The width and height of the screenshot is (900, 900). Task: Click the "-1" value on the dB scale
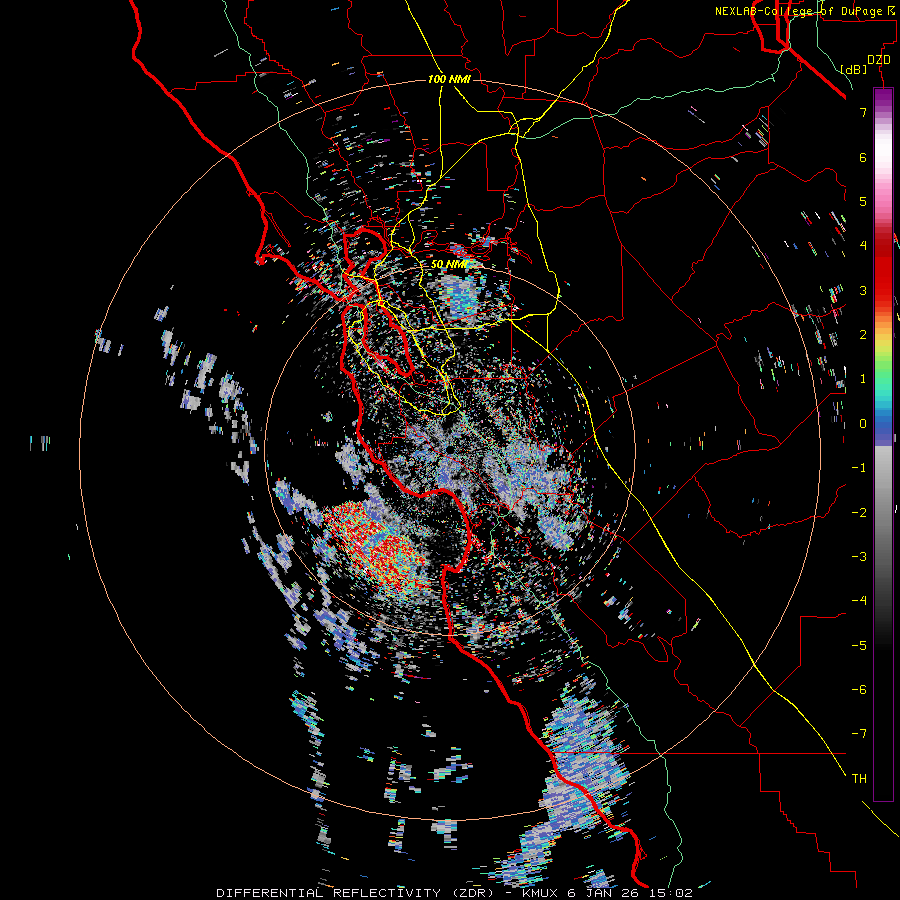point(859,468)
